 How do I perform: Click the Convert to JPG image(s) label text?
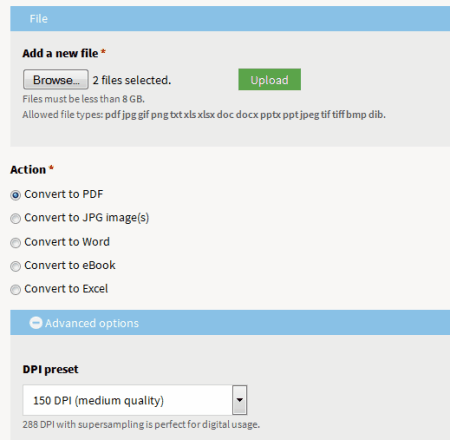click(87, 218)
